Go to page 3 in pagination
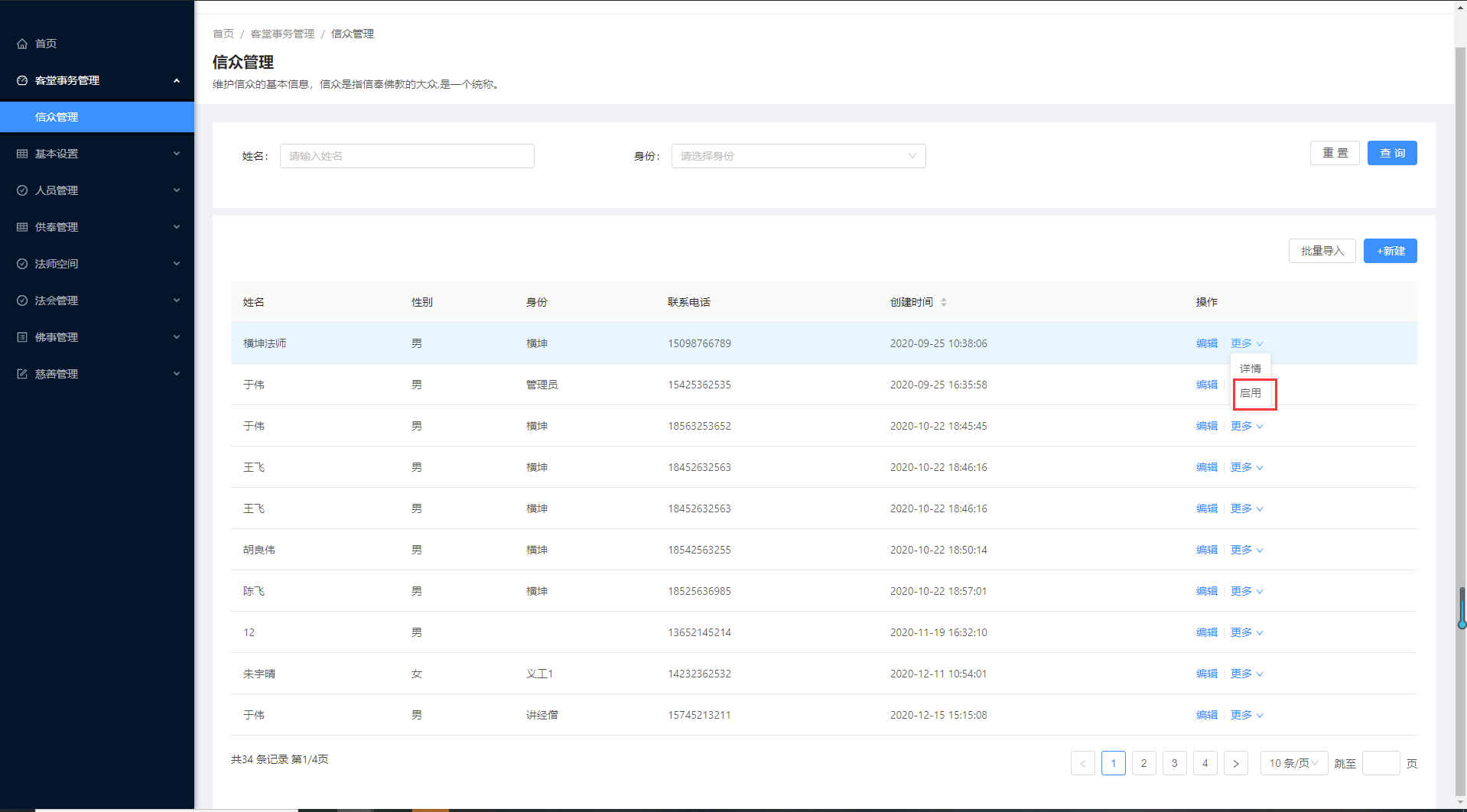1467x812 pixels. pyautogui.click(x=1175, y=763)
